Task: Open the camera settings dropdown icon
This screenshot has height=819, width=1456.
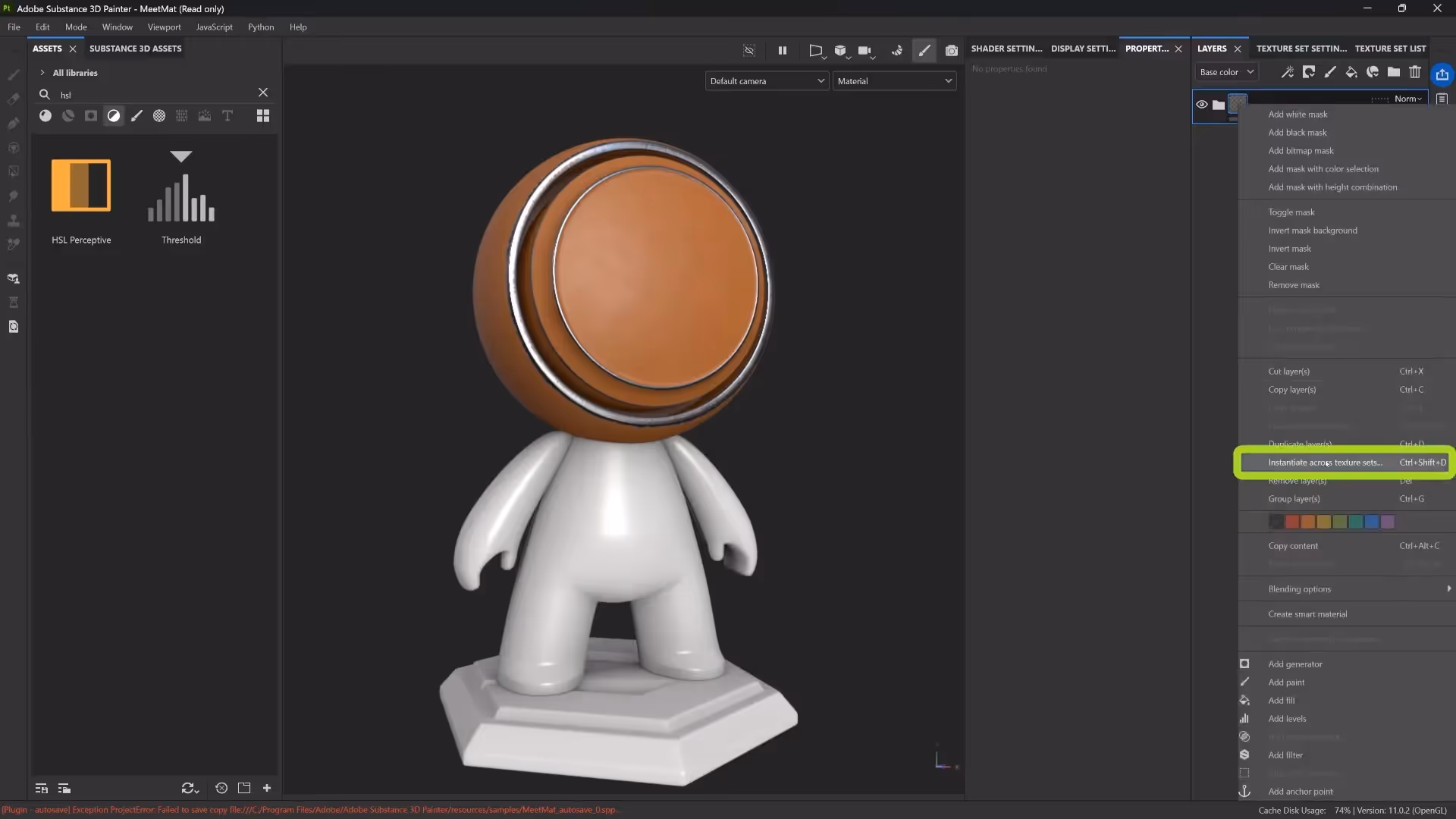Action: pos(866,51)
